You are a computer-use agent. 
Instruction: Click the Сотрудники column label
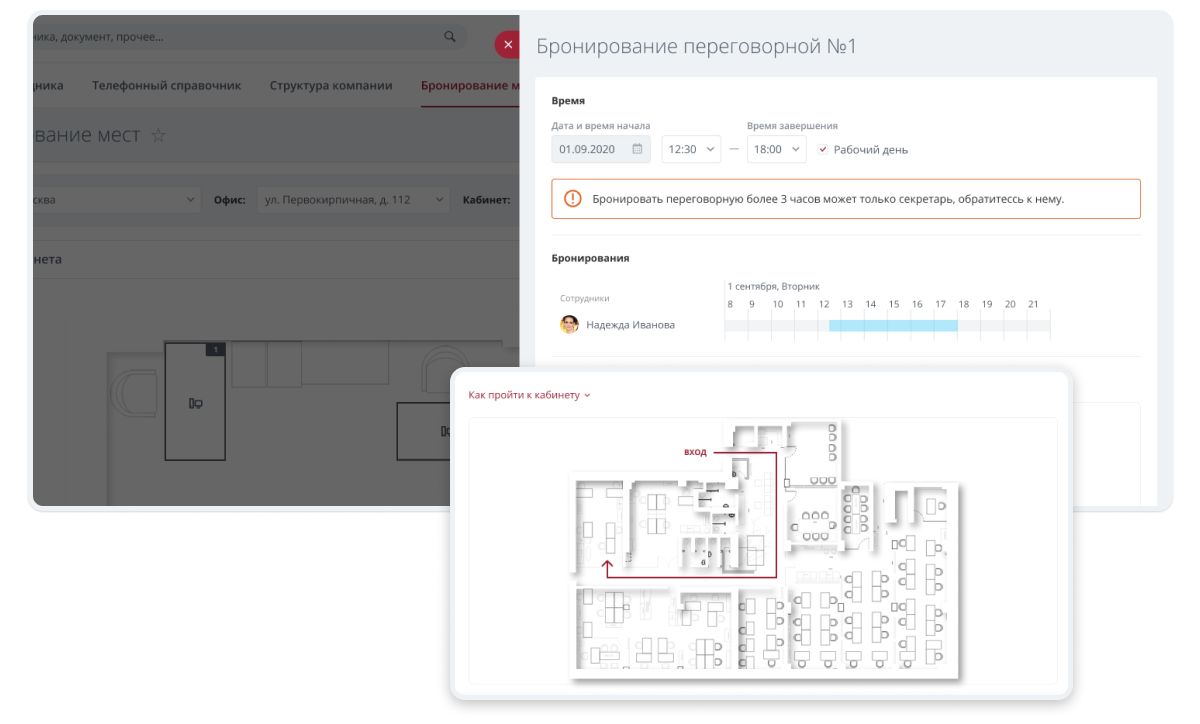pyautogui.click(x=585, y=298)
